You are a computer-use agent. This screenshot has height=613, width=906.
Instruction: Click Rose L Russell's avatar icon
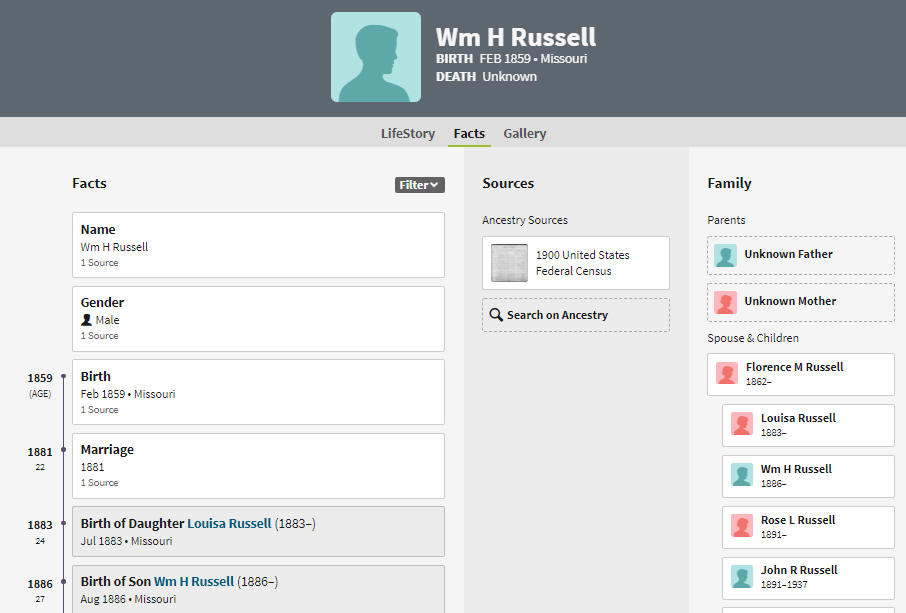(742, 525)
